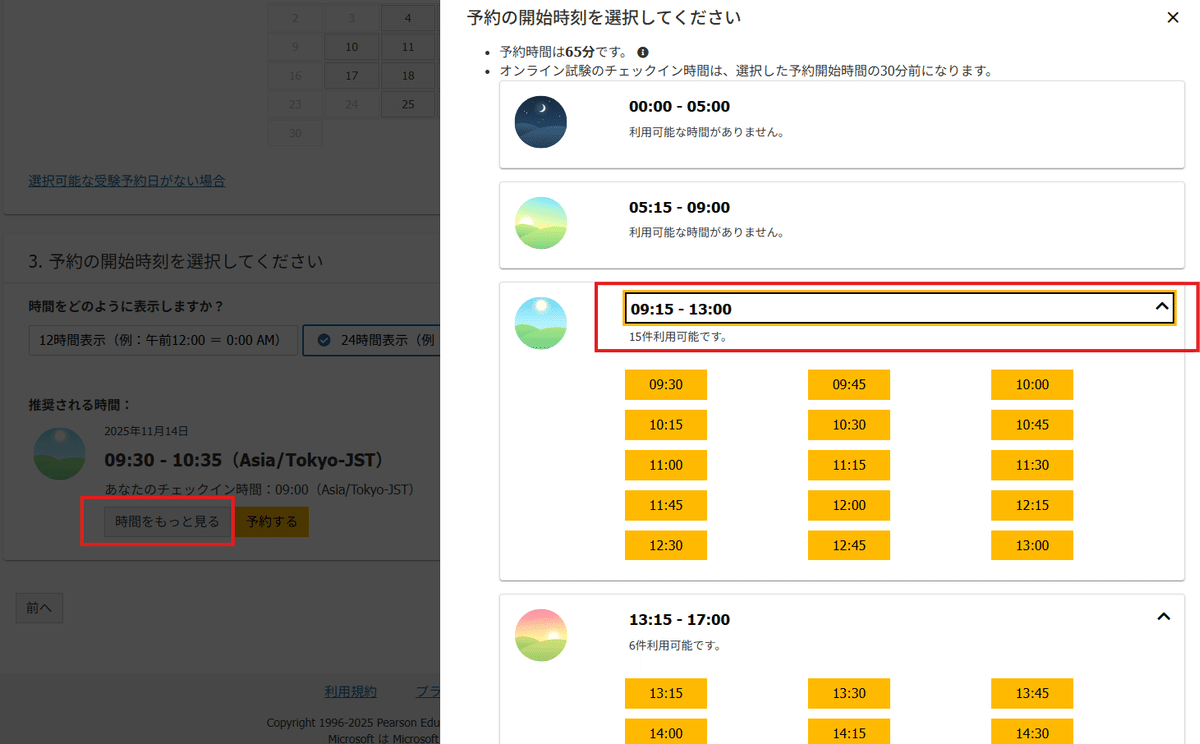Open the 利用規約 terms link

pos(350,691)
